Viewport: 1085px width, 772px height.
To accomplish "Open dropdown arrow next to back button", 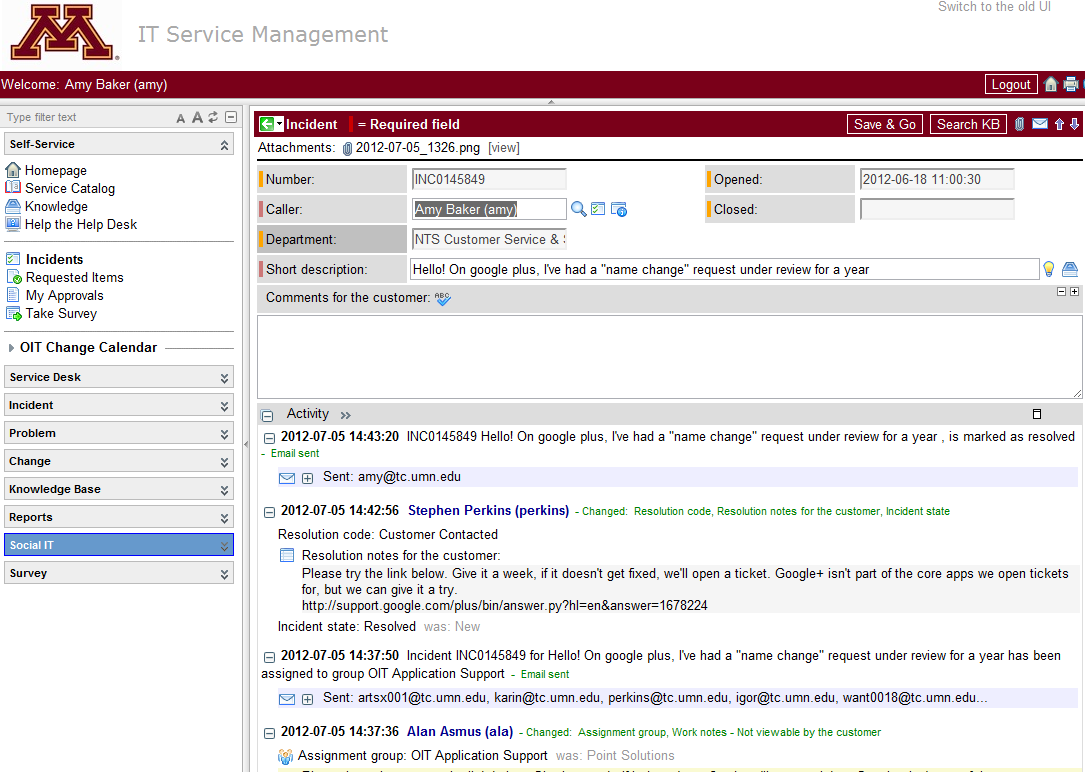I will click(x=280, y=125).
